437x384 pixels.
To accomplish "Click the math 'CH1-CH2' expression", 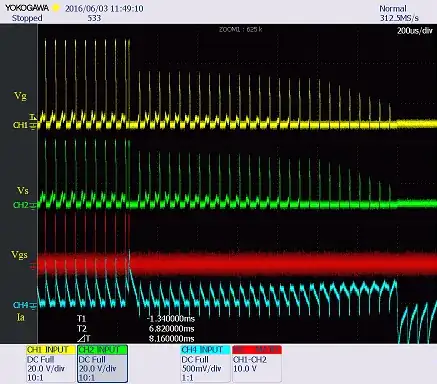I will tap(250, 360).
